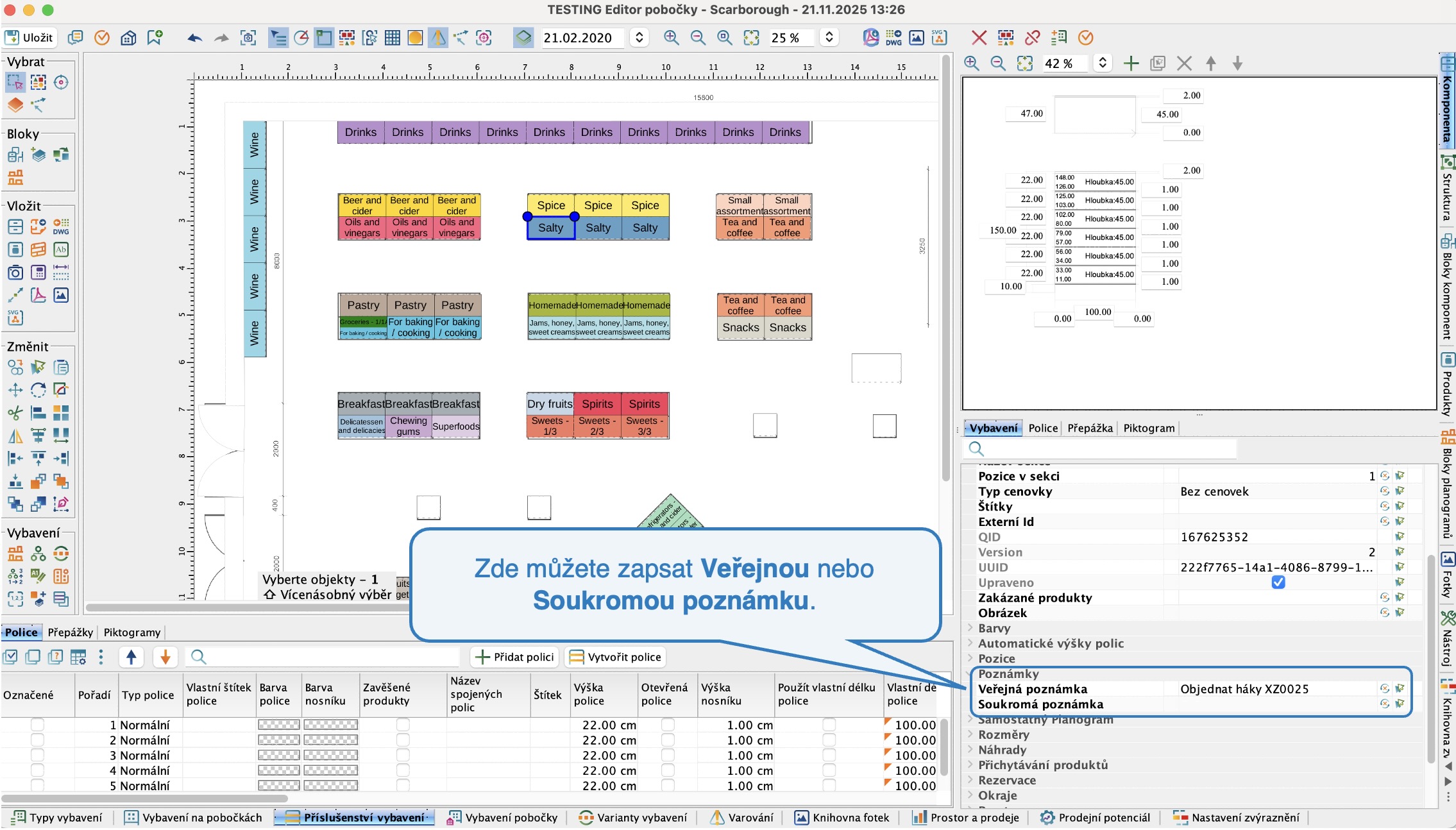This screenshot has width=1456, height=830.
Task: Click the Přidat polici button
Action: 514,657
